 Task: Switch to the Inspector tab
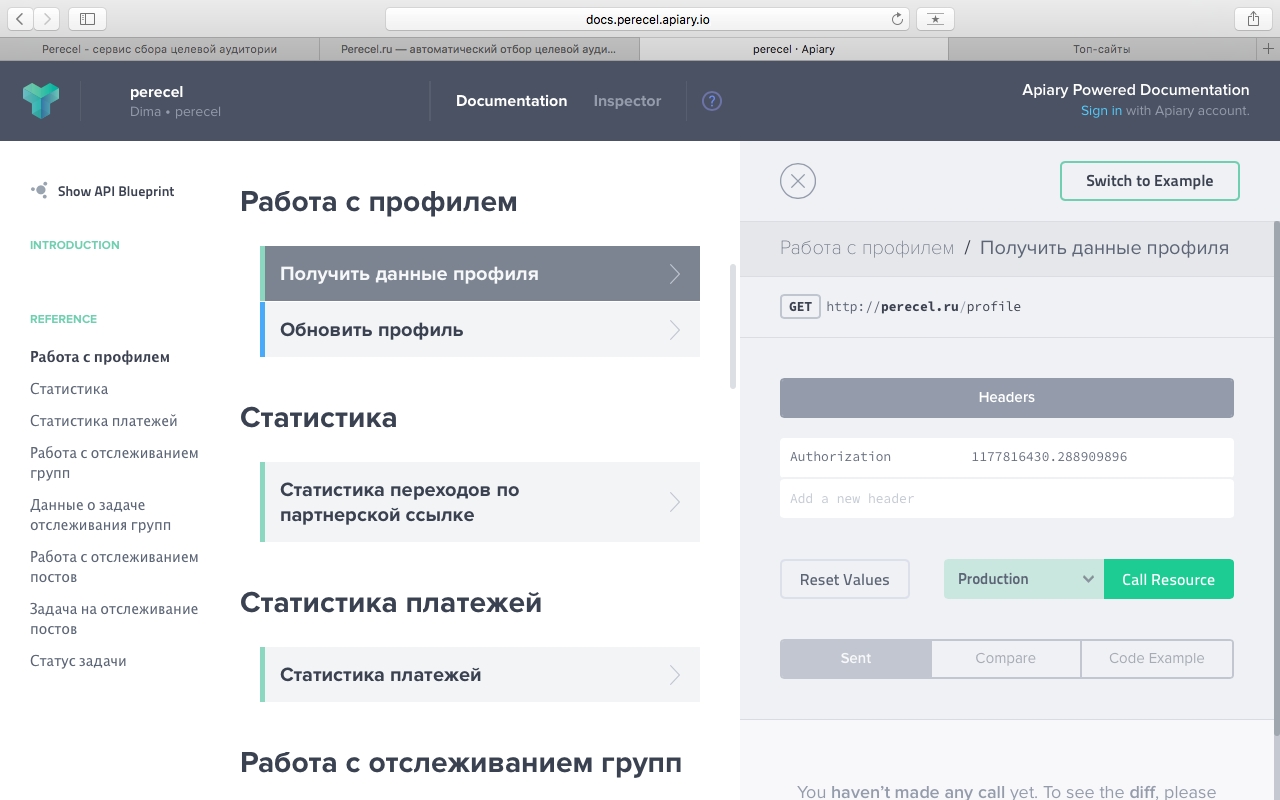point(627,101)
